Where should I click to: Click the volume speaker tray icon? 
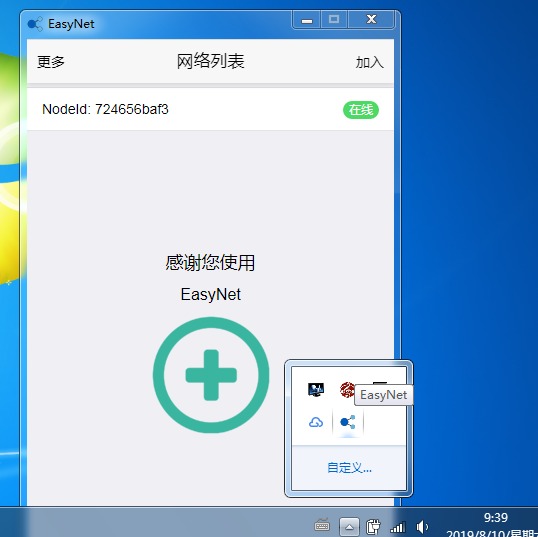tap(422, 527)
